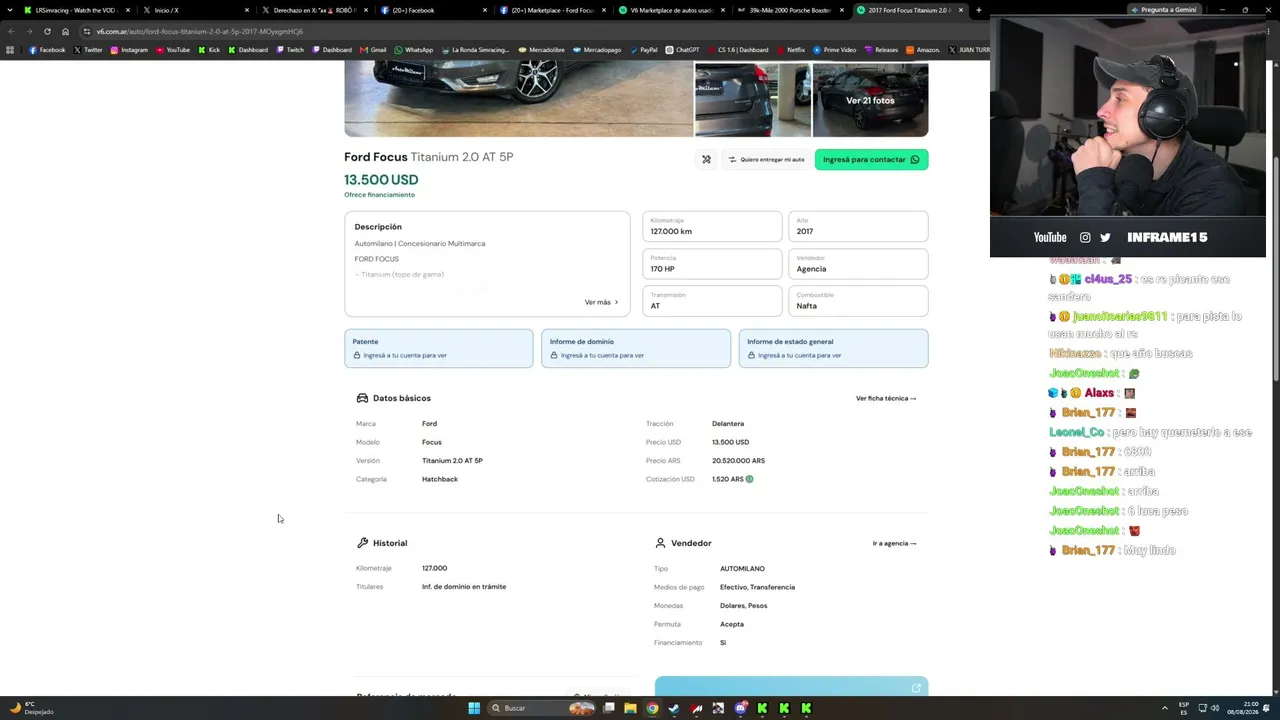Open Discord from the taskbar
The height and width of the screenshot is (720, 1280).
point(741,708)
